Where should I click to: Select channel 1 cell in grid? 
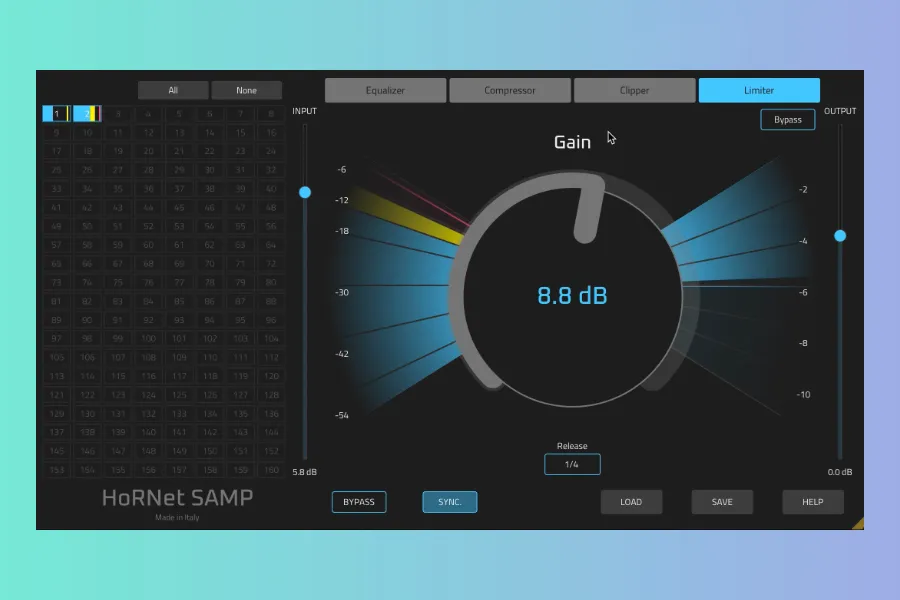(x=57, y=114)
